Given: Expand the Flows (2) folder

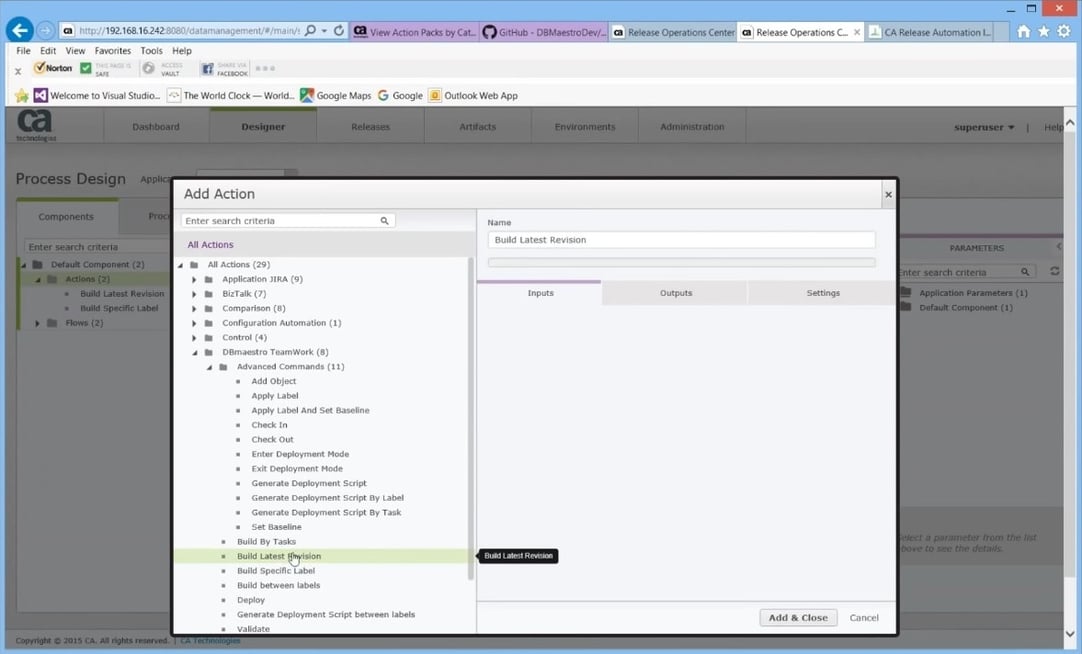Looking at the screenshot, I should 37,322.
